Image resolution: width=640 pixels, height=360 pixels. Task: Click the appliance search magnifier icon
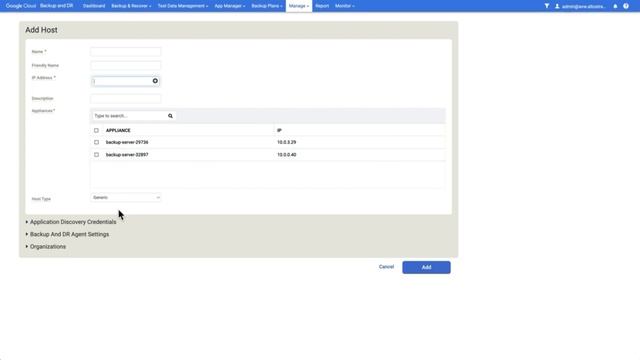pos(170,116)
